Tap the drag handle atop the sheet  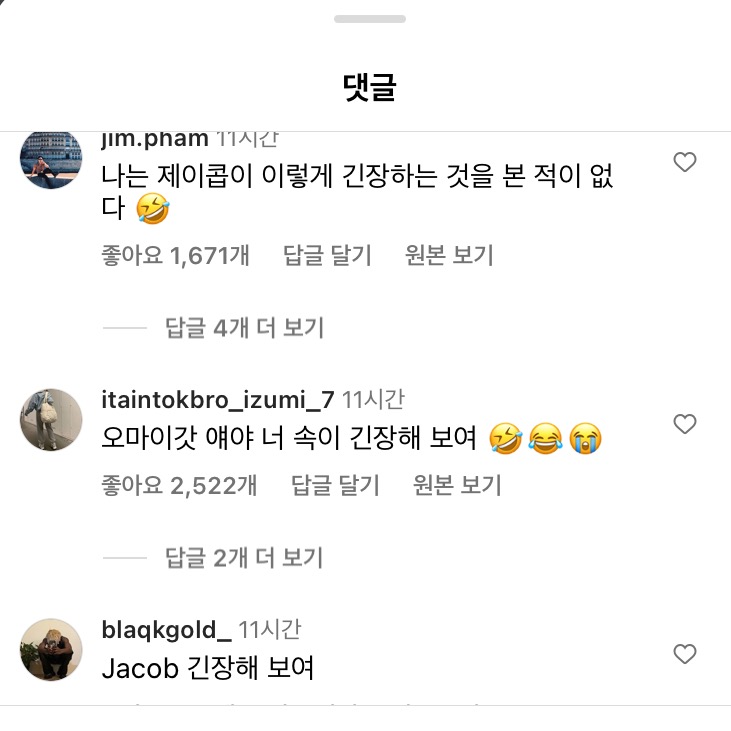pyautogui.click(x=369, y=19)
